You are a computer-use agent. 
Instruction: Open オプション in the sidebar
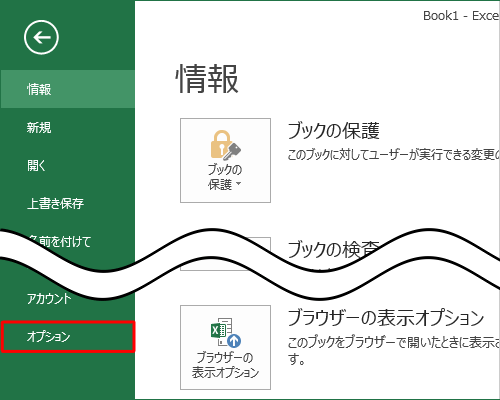[68, 337]
